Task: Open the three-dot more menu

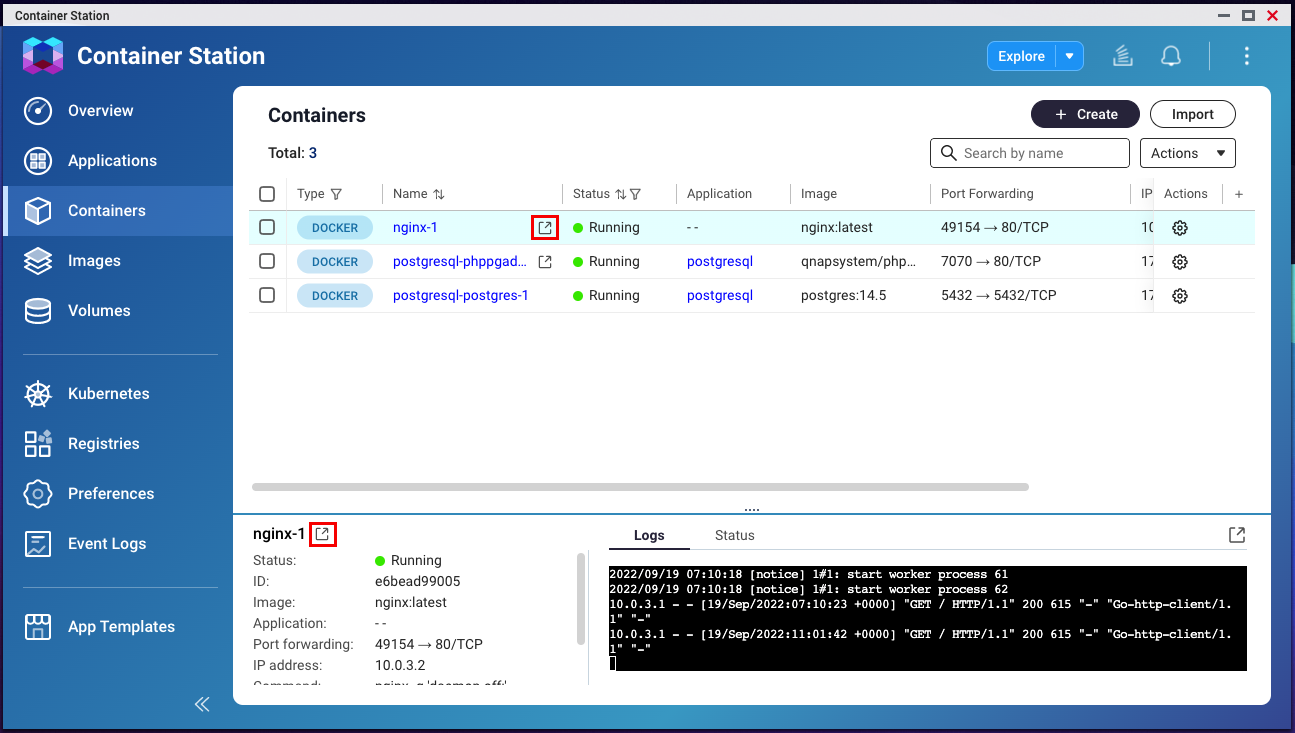Action: coord(1246,56)
